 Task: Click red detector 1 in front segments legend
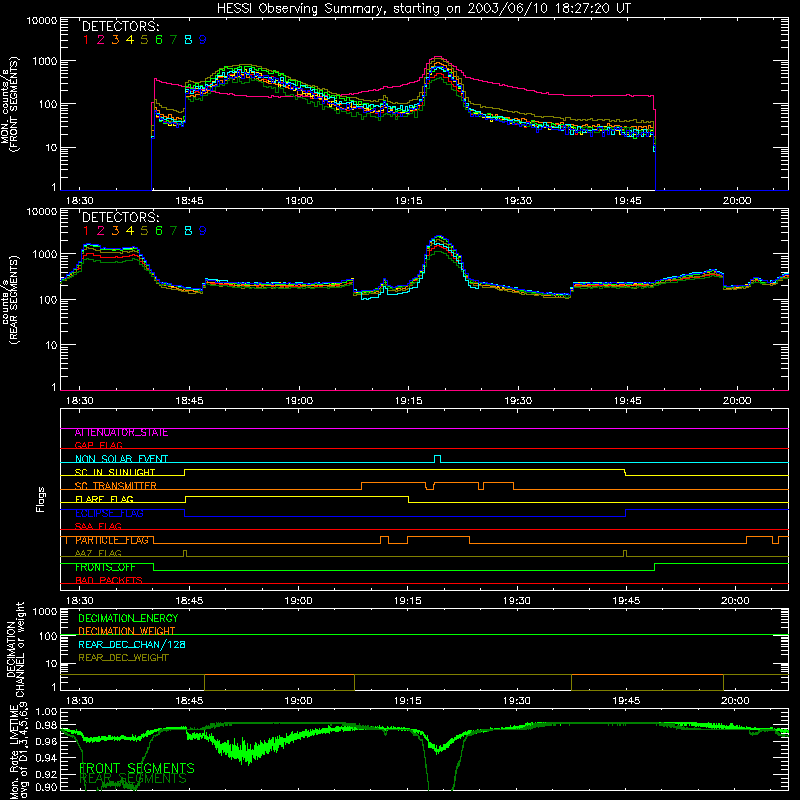click(x=86, y=40)
